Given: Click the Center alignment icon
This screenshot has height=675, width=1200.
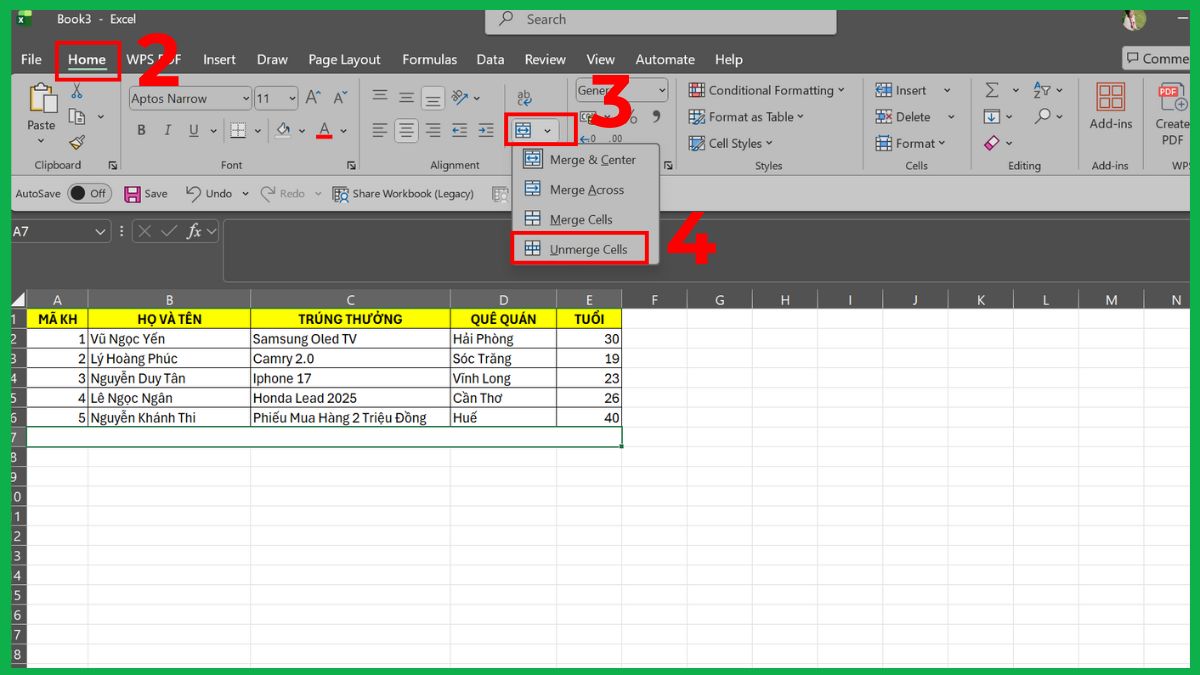Looking at the screenshot, I should pyautogui.click(x=405, y=130).
